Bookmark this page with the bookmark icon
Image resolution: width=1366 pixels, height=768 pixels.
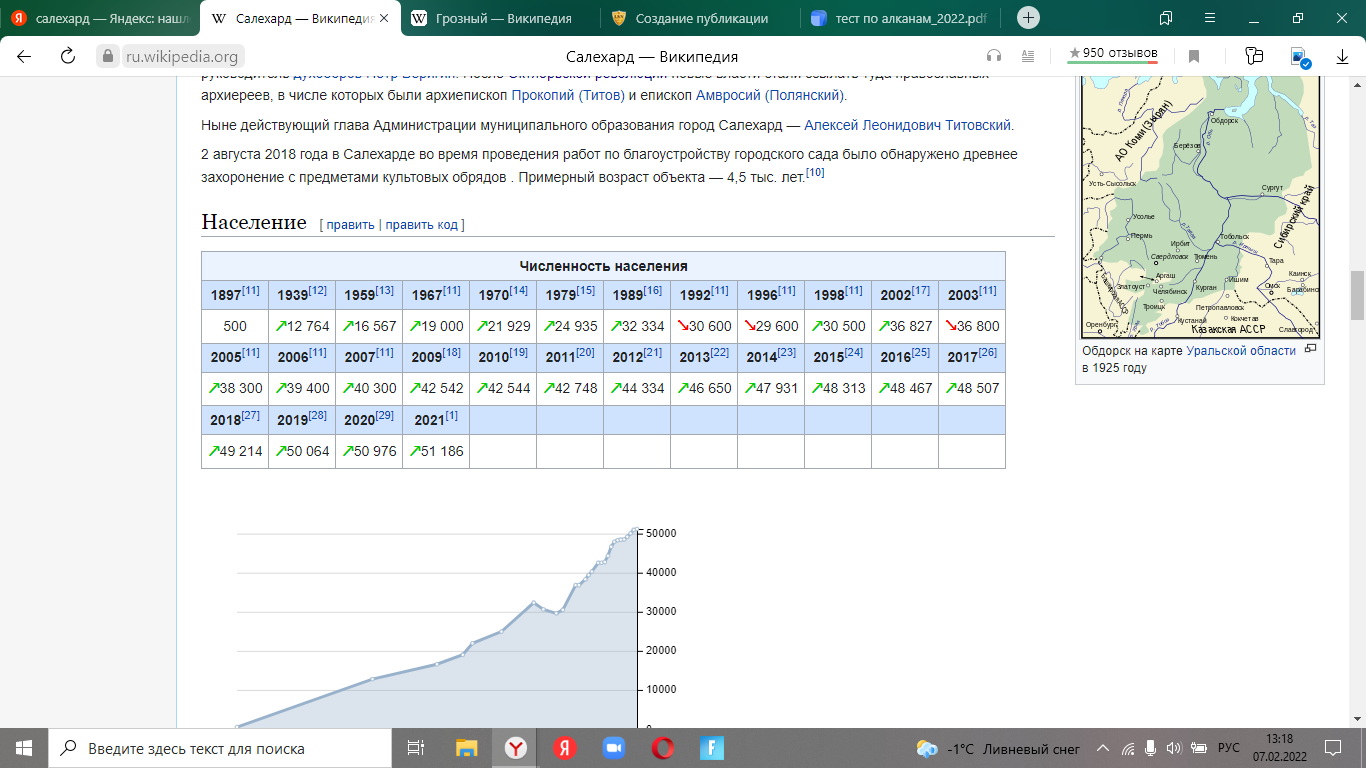click(1193, 57)
